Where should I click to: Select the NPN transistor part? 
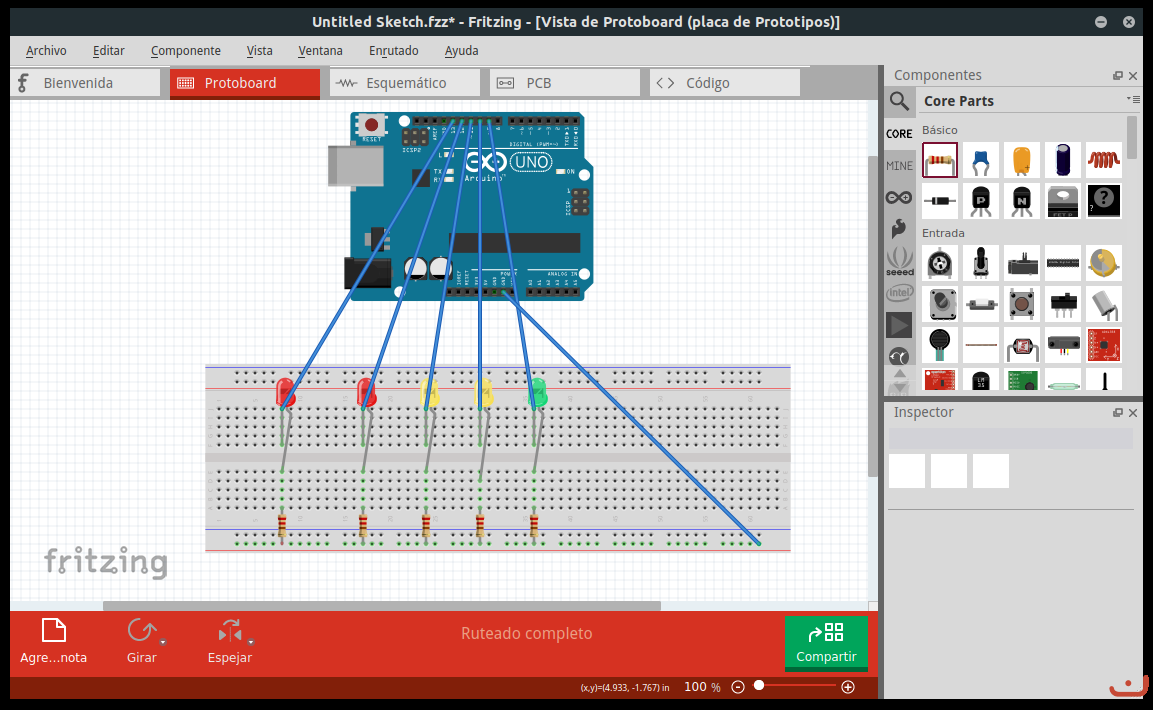[x=1022, y=201]
